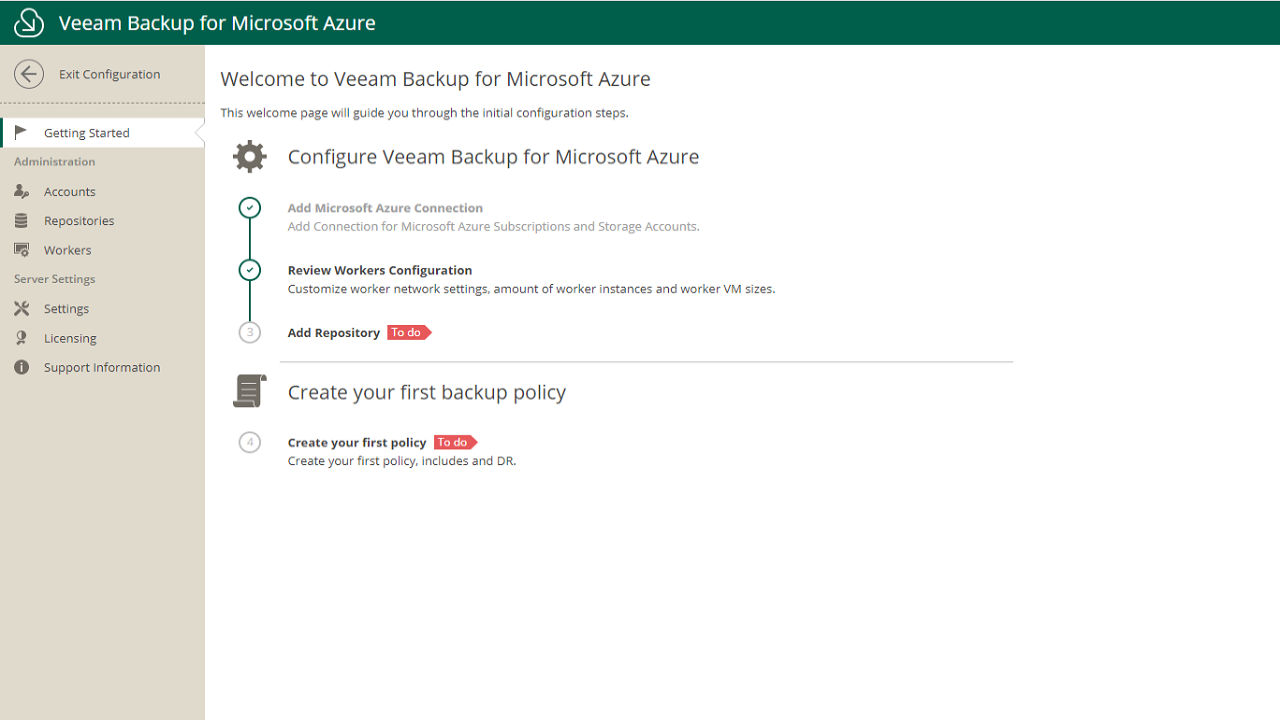The image size is (1280, 720).
Task: Click the To do badge beside Add Repository
Action: 408,333
